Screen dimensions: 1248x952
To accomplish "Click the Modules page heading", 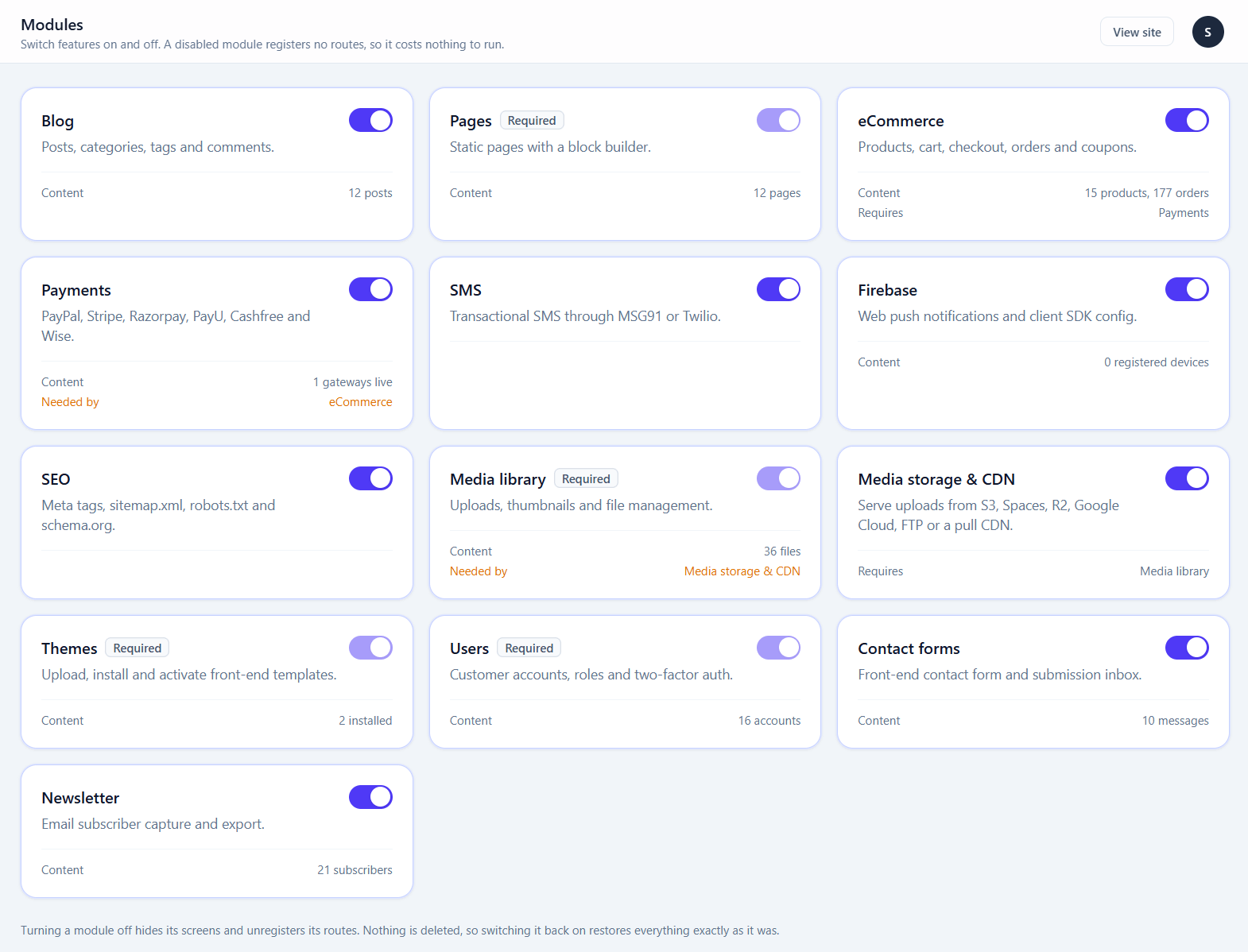I will tap(52, 25).
